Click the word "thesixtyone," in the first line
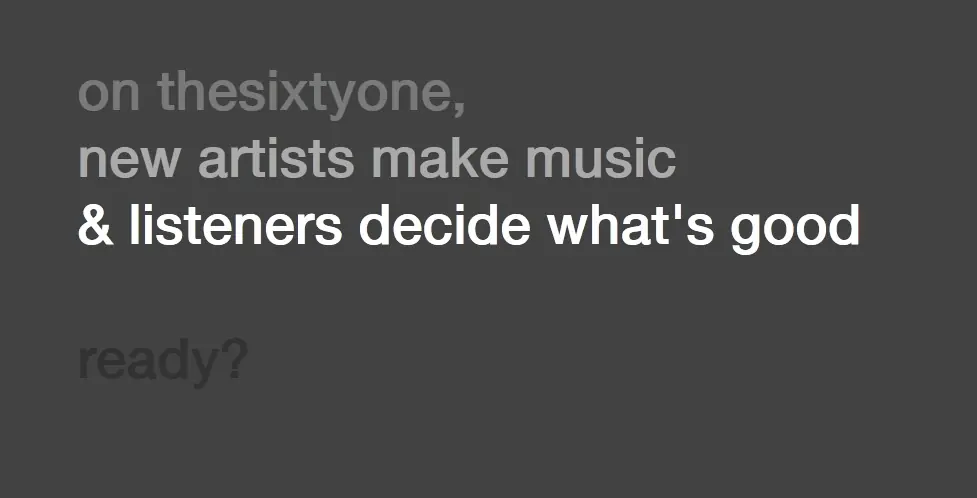Screen dimensions: 977x498 tap(311, 94)
